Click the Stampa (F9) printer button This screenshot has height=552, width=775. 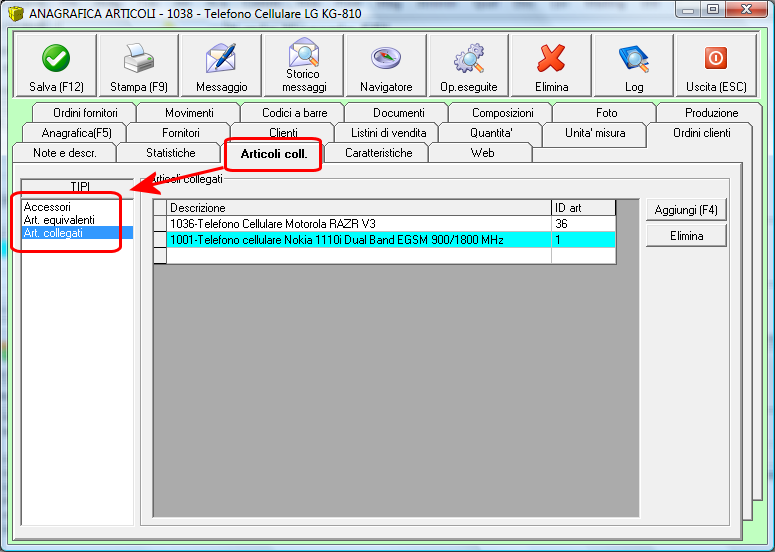tap(139, 65)
